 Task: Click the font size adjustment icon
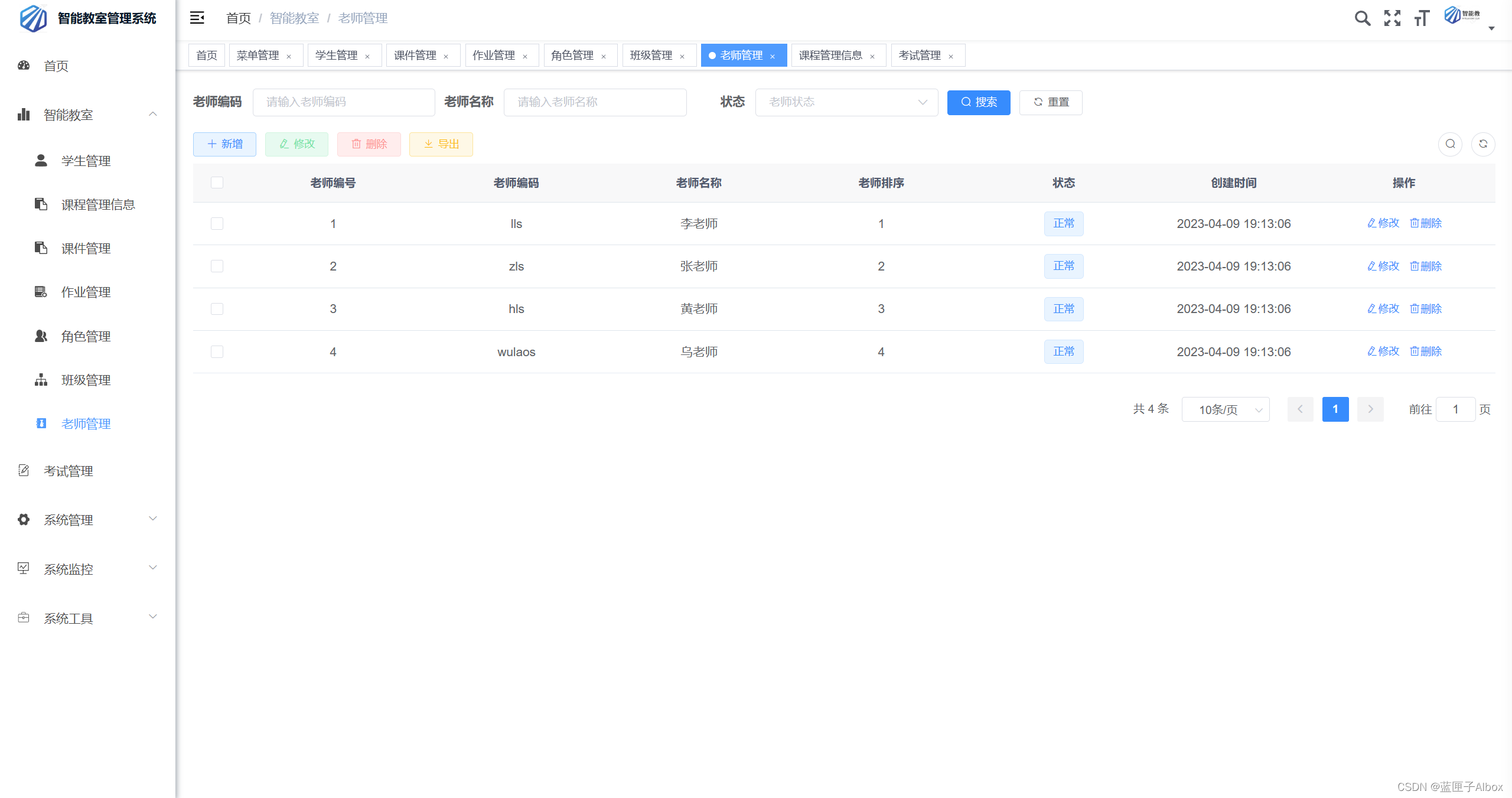click(x=1421, y=18)
